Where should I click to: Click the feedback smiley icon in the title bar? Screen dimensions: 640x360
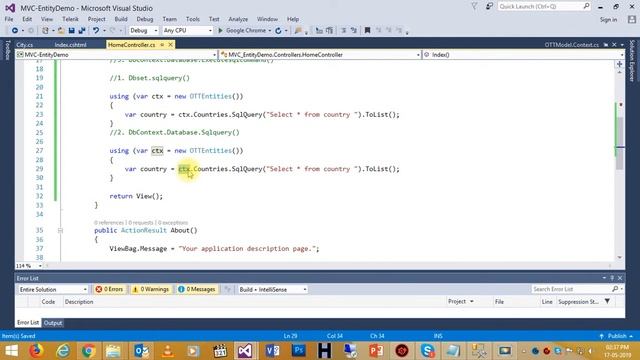tap(489, 7)
